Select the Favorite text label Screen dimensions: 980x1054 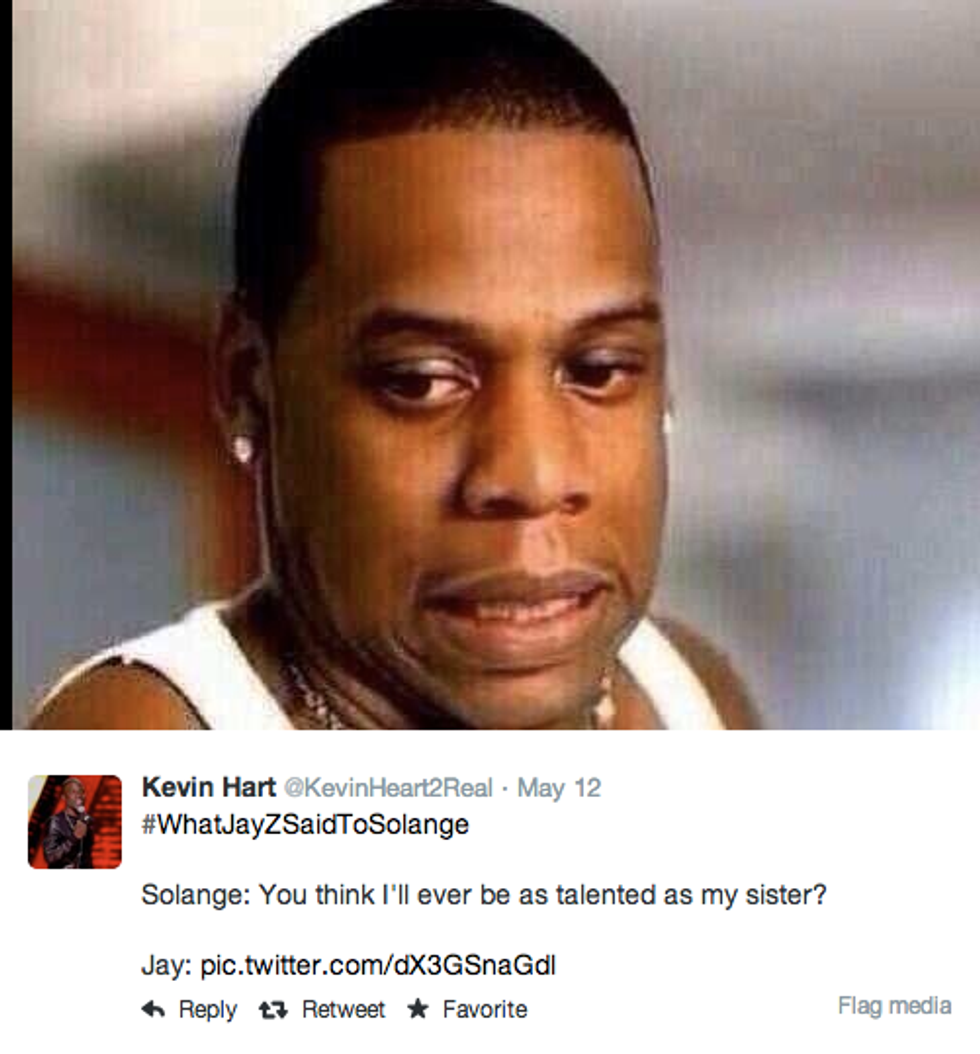coord(485,1009)
